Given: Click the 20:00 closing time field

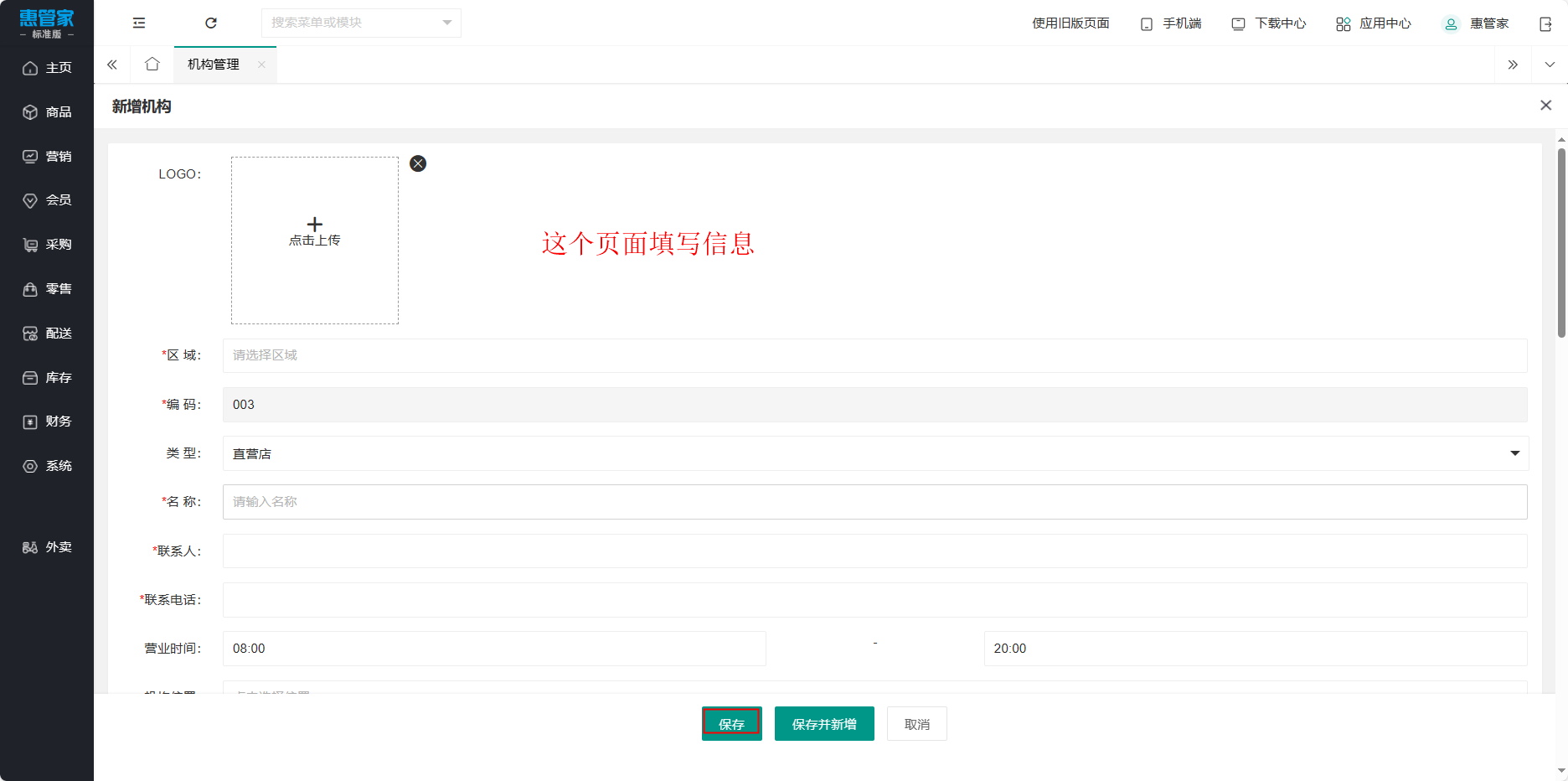Looking at the screenshot, I should [1256, 649].
